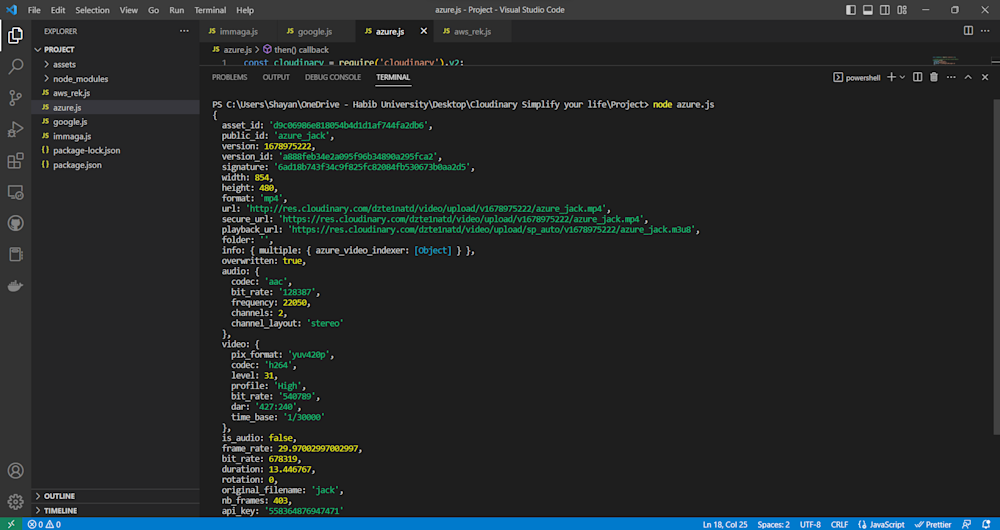Screen dimensions: 1000x530
Task: Click UTF-8 encoding selector
Action: click(x=810, y=524)
